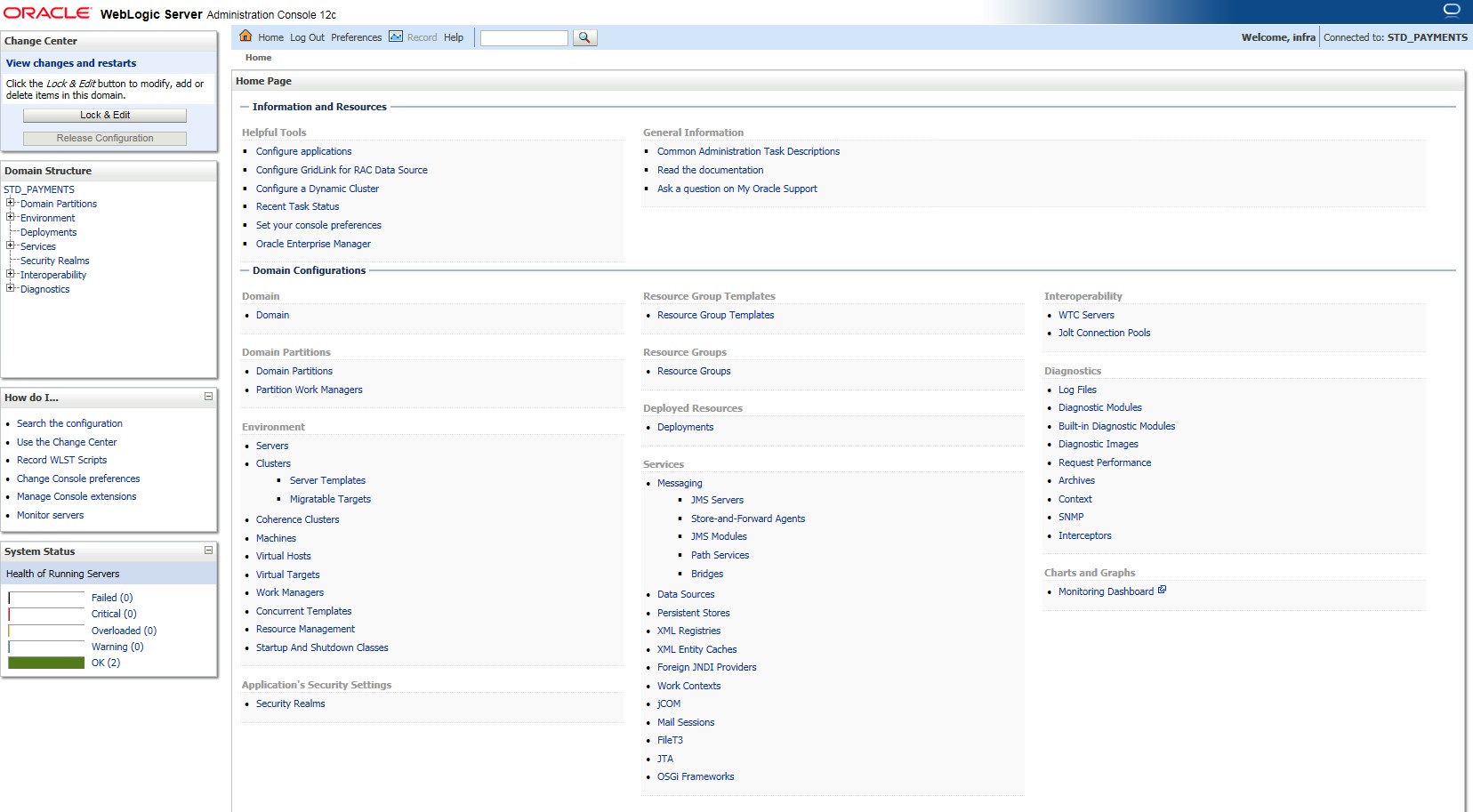
Task: Click the Home breadcrumb
Action: click(258, 58)
